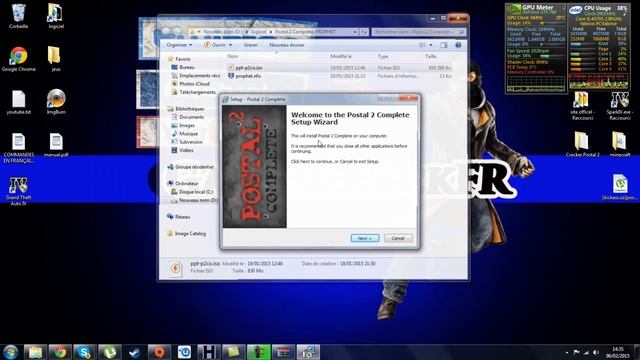Open the Subversion library
The width and height of the screenshot is (640, 360).
point(191,142)
